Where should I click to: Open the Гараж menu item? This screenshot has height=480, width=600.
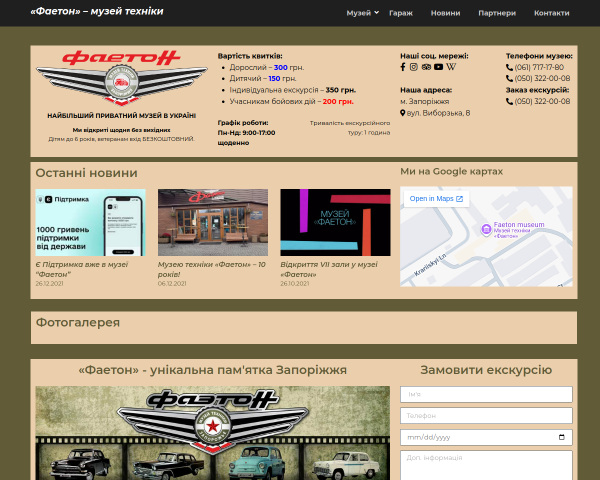401,13
